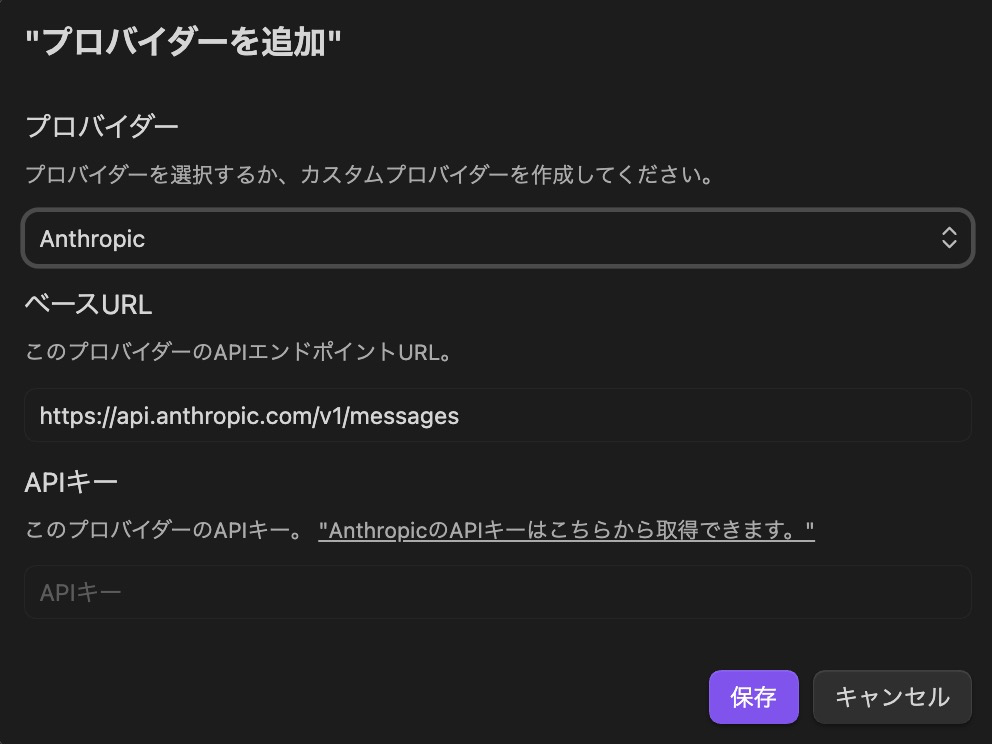Click the 保存 save button
Image resolution: width=992 pixels, height=744 pixels.
pyautogui.click(x=753, y=697)
